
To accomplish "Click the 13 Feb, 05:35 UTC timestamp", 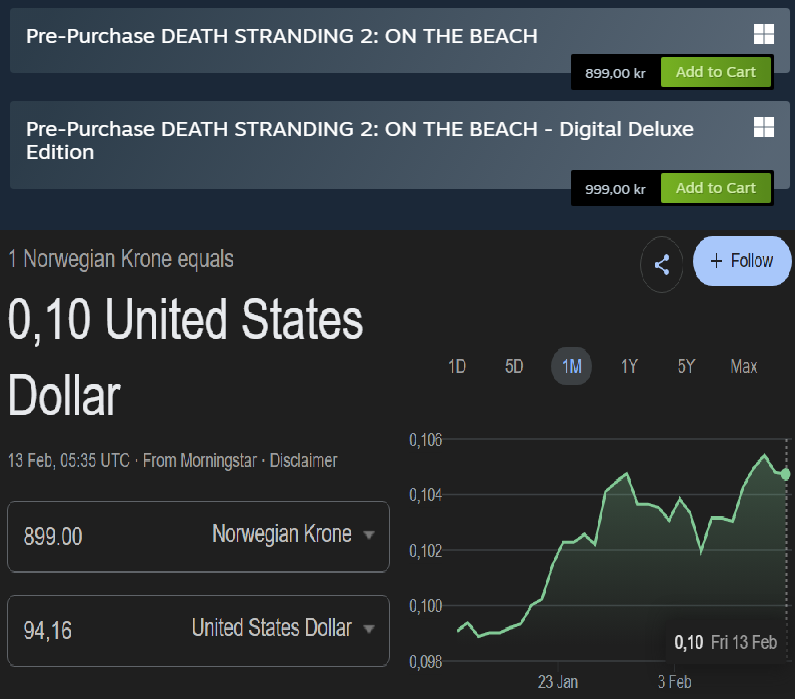I will tap(69, 460).
